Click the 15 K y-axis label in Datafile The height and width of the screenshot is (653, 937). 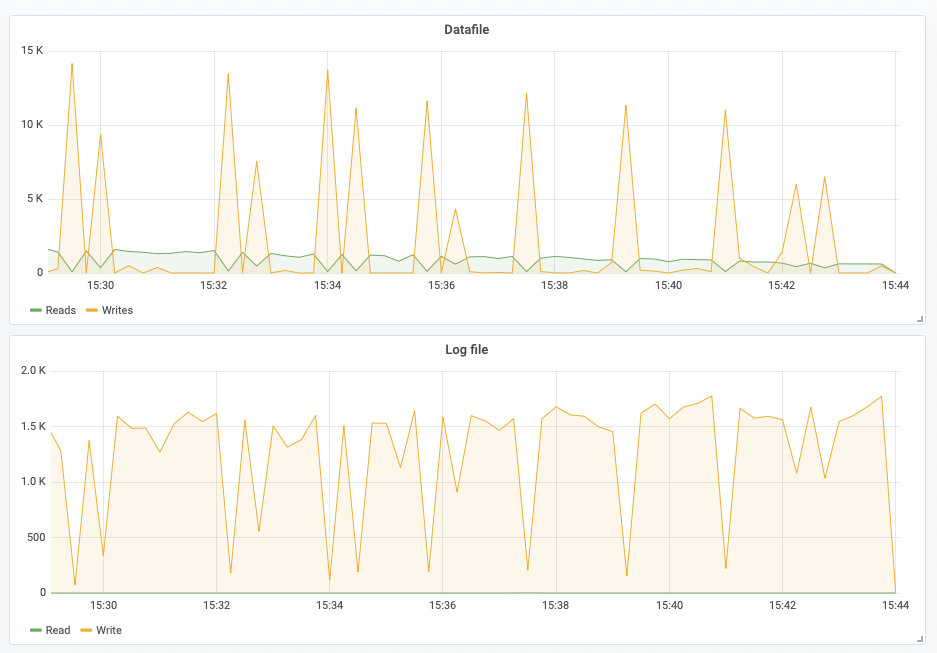point(32,50)
